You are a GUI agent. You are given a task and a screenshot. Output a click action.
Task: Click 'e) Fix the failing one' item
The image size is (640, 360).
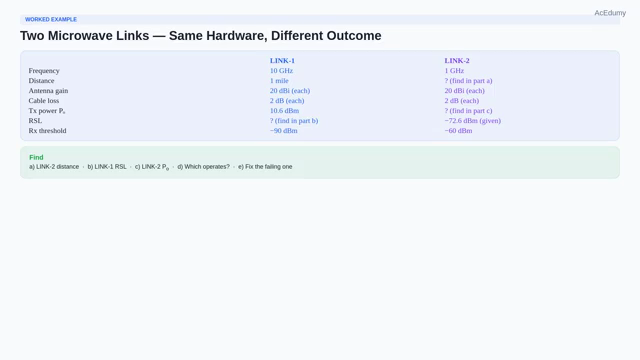point(265,167)
